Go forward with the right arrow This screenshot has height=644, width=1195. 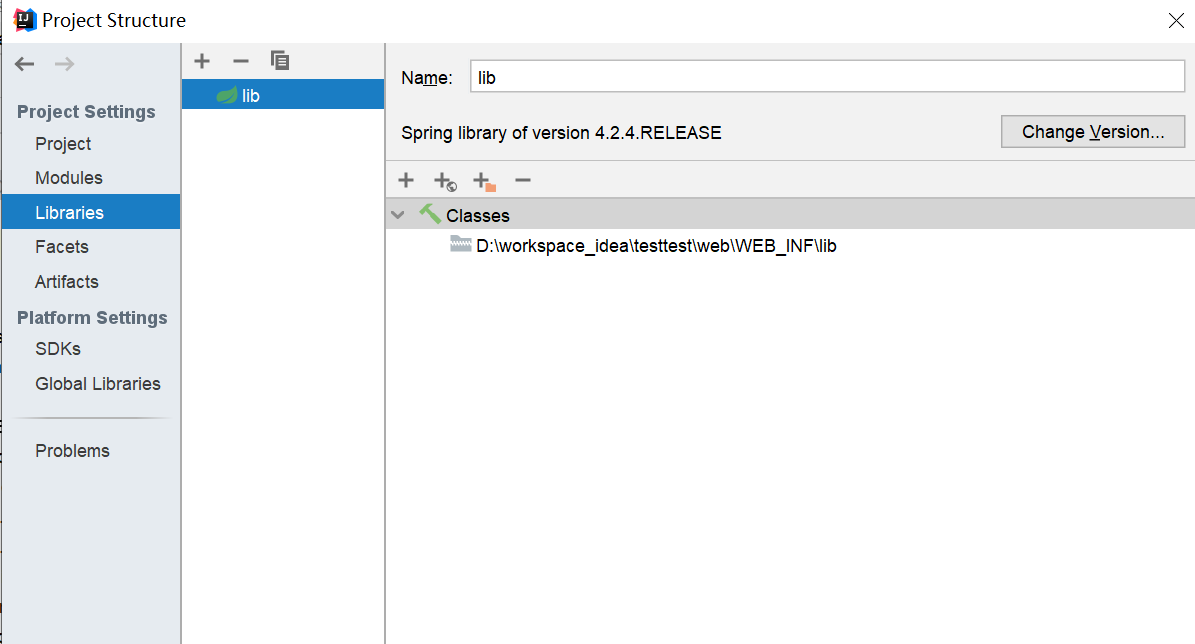coord(65,64)
